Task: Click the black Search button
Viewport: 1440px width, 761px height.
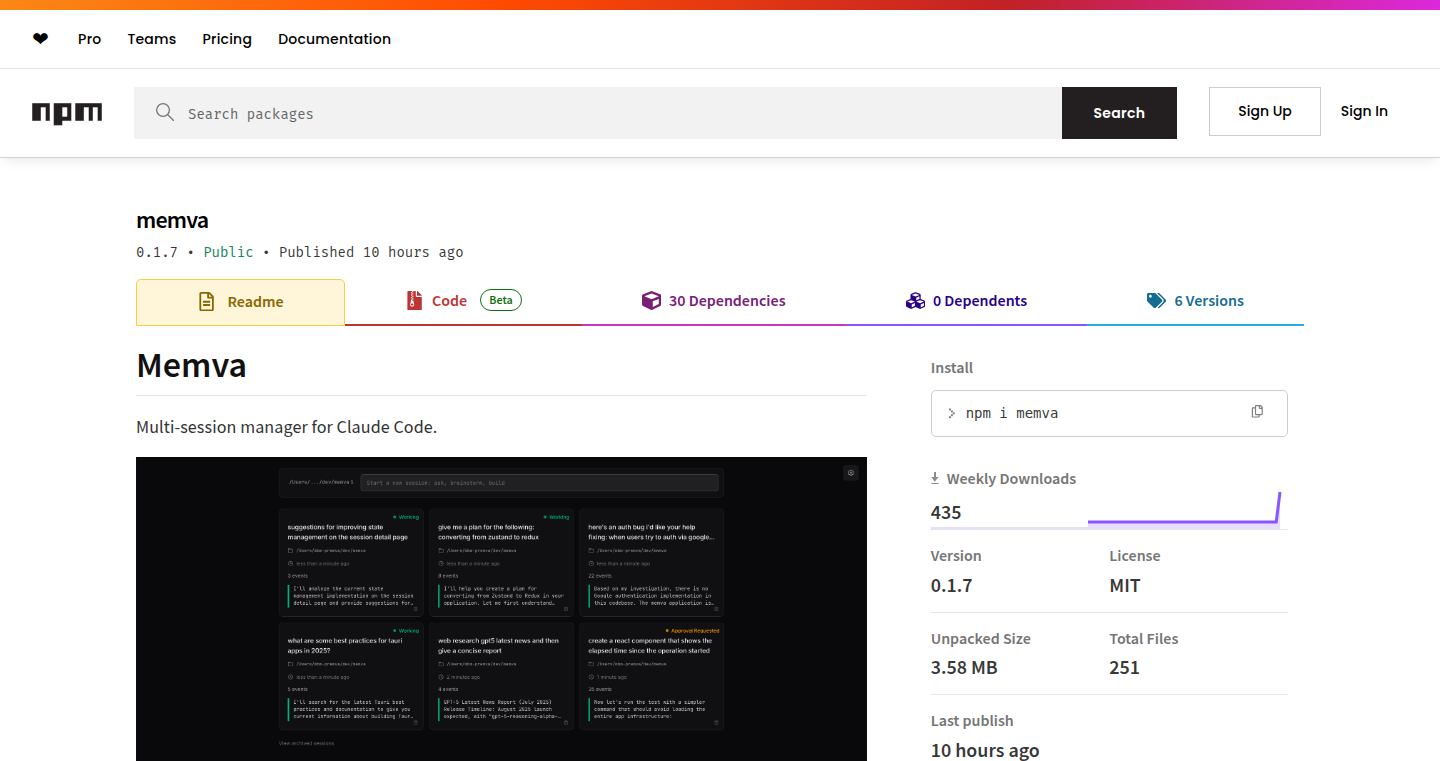Action: 1119,113
